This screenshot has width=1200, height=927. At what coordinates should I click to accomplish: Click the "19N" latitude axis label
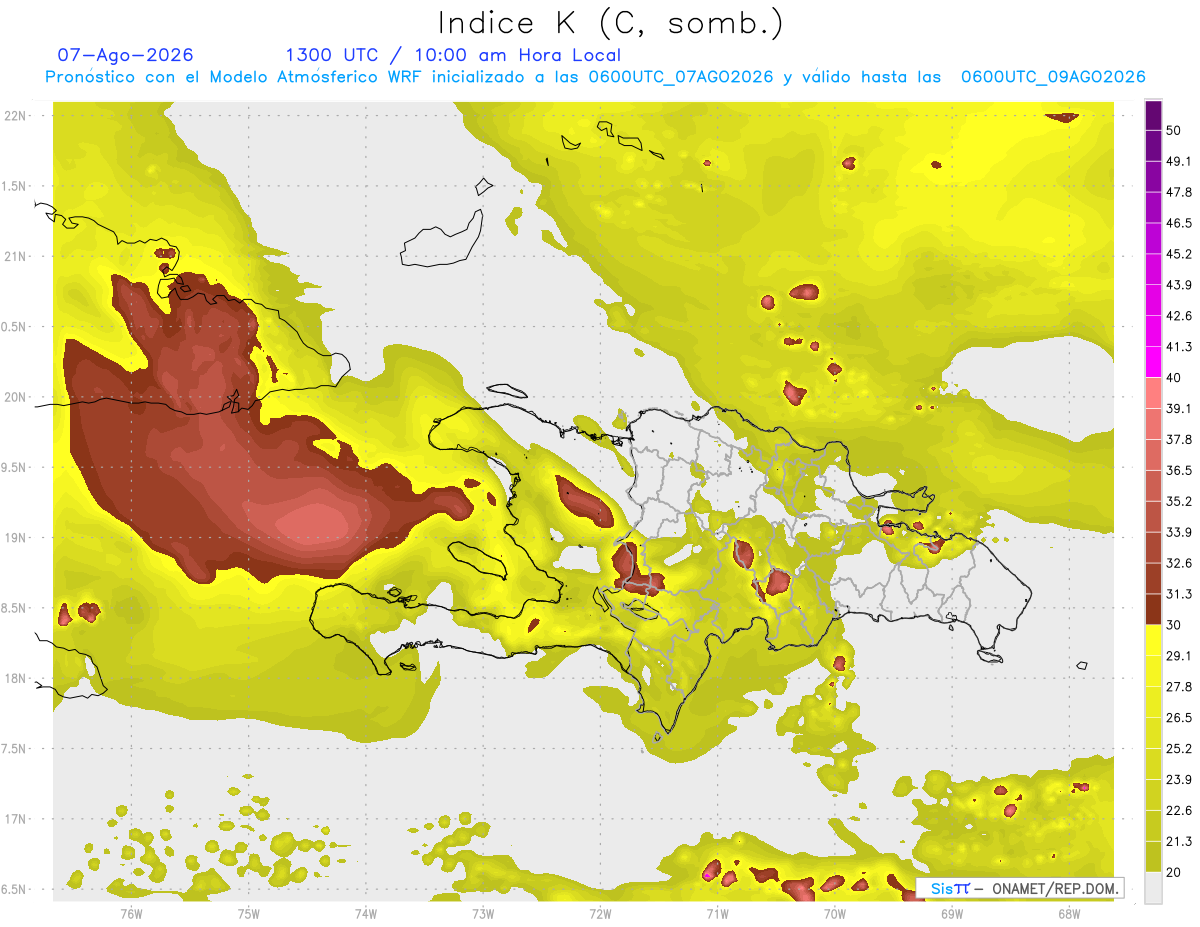coord(15,538)
